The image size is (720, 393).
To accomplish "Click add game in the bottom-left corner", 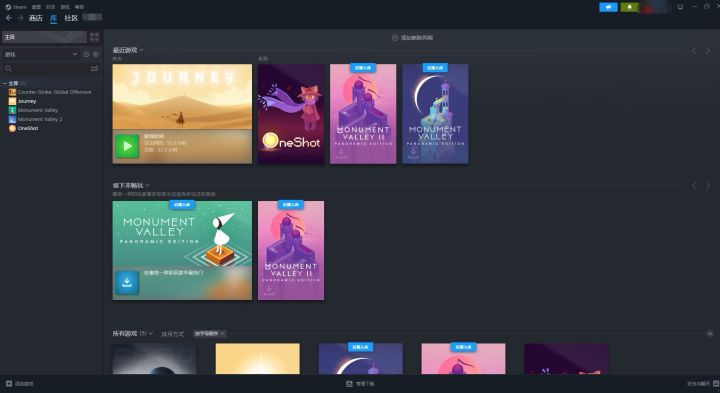I will [x=20, y=383].
